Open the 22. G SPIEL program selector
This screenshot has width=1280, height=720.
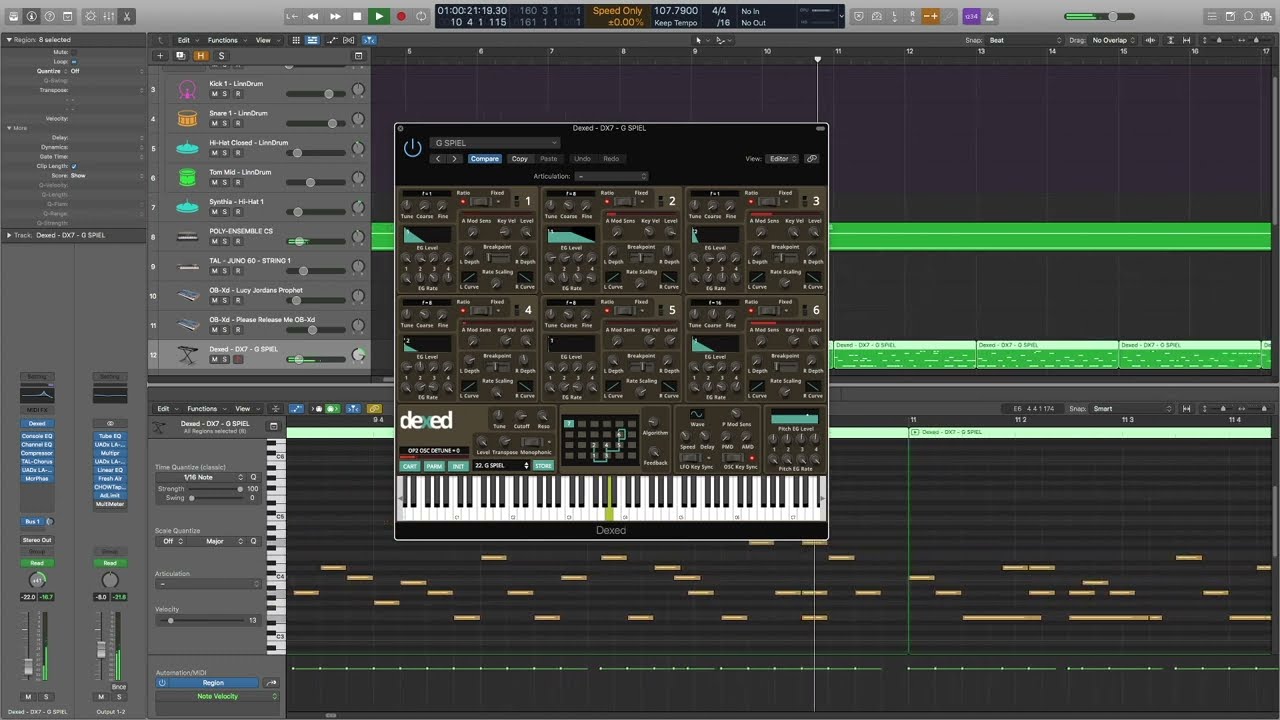501,466
